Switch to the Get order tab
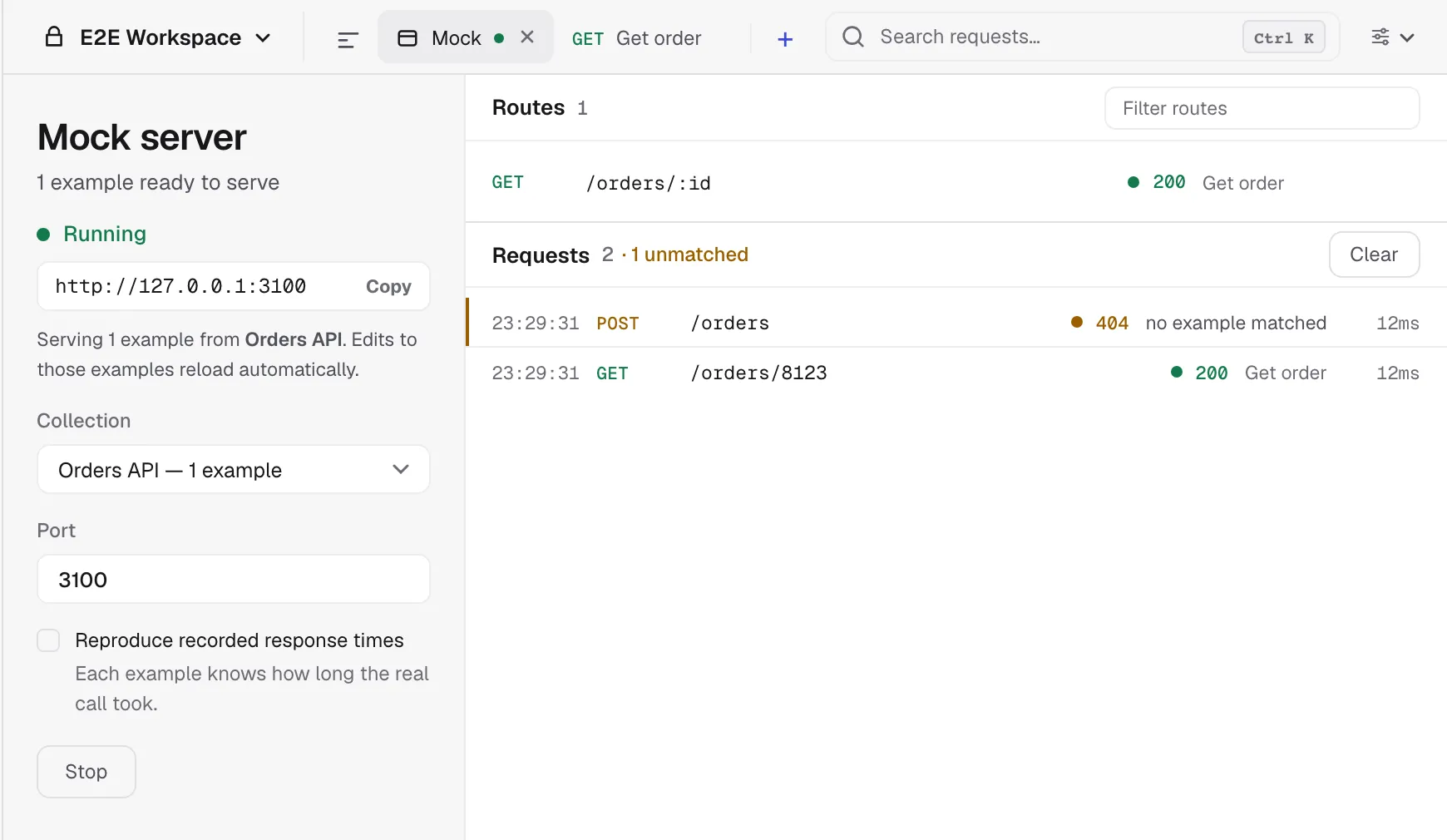Viewport: 1447px width, 840px height. pyautogui.click(x=636, y=38)
